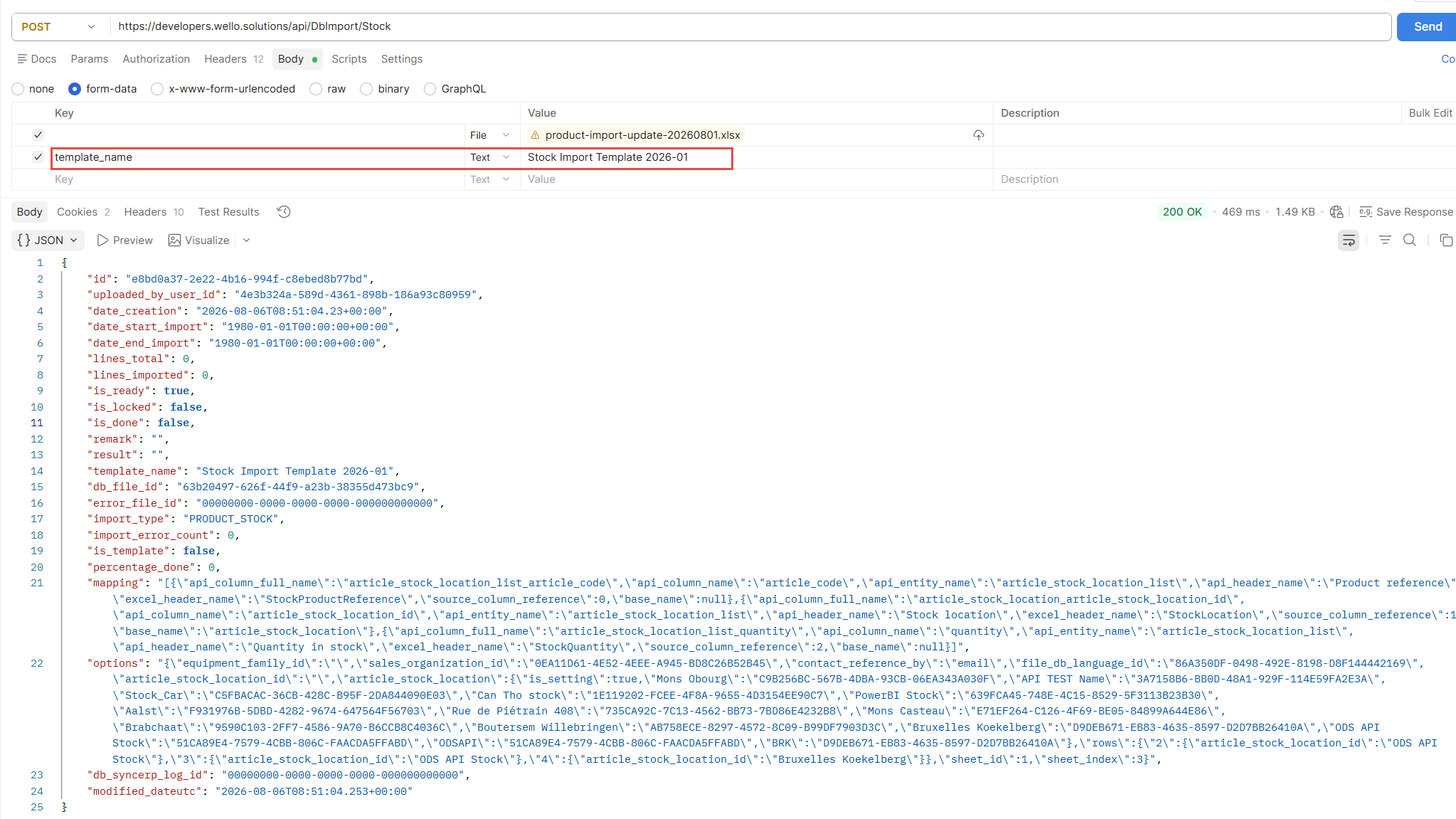Image resolution: width=1456 pixels, height=819 pixels.
Task: Open the response history clock icon
Action: pos(284,212)
